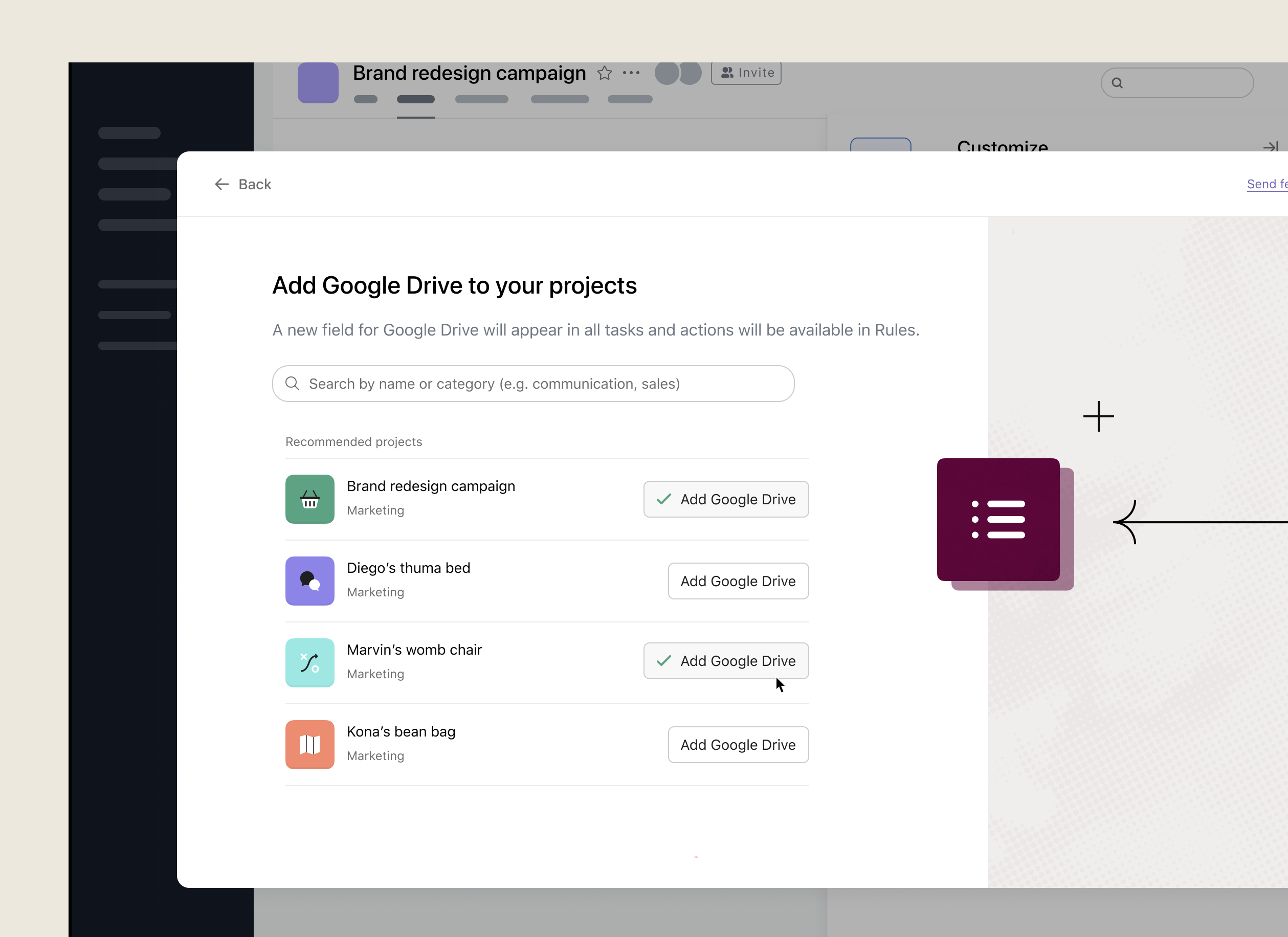Toggle Add Google Drive for Marvin's womb chair
This screenshot has width=1288, height=937.
pos(726,660)
